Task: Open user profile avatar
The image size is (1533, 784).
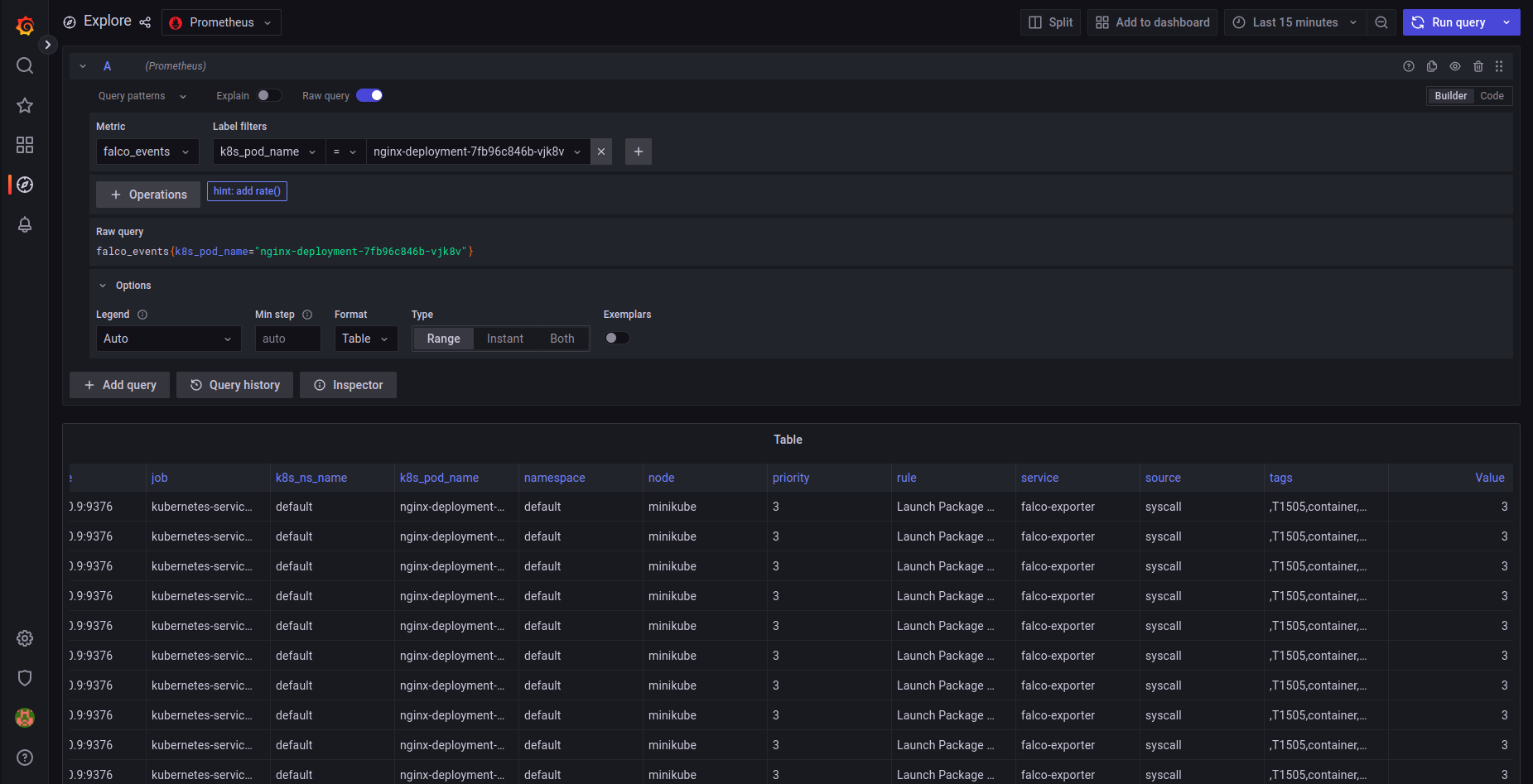Action: (25, 718)
